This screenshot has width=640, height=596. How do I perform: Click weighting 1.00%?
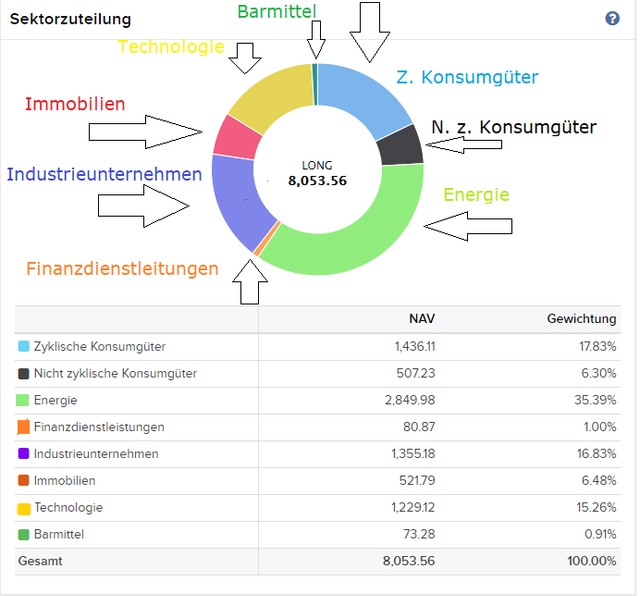(x=600, y=427)
